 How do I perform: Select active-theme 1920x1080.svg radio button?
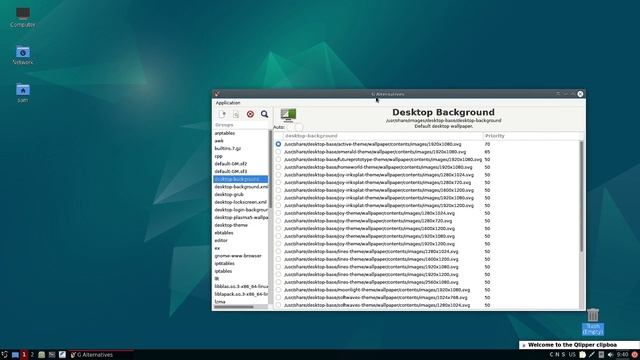[x=278, y=144]
